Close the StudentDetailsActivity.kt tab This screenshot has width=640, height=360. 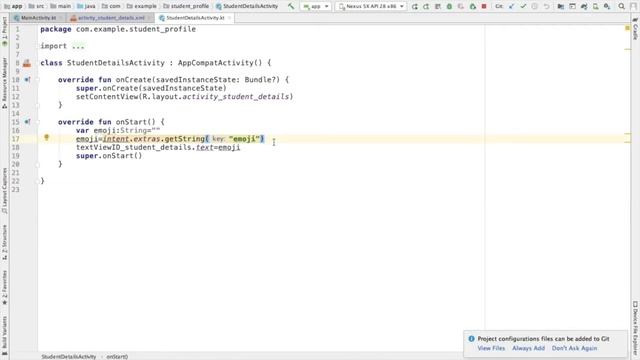click(x=229, y=18)
